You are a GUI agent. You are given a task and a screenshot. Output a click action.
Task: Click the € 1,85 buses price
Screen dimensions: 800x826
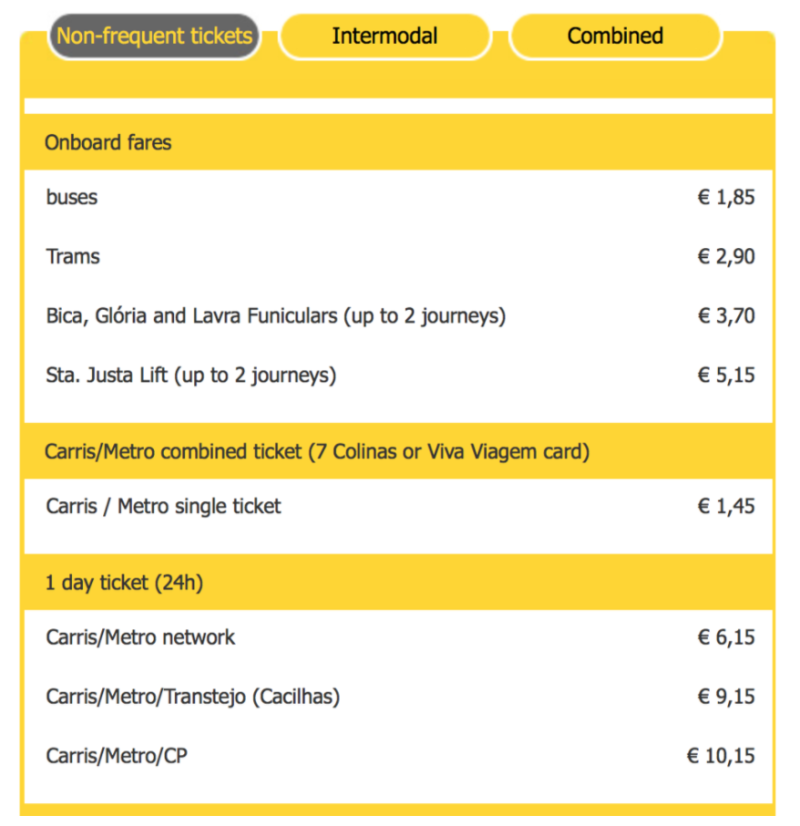726,198
